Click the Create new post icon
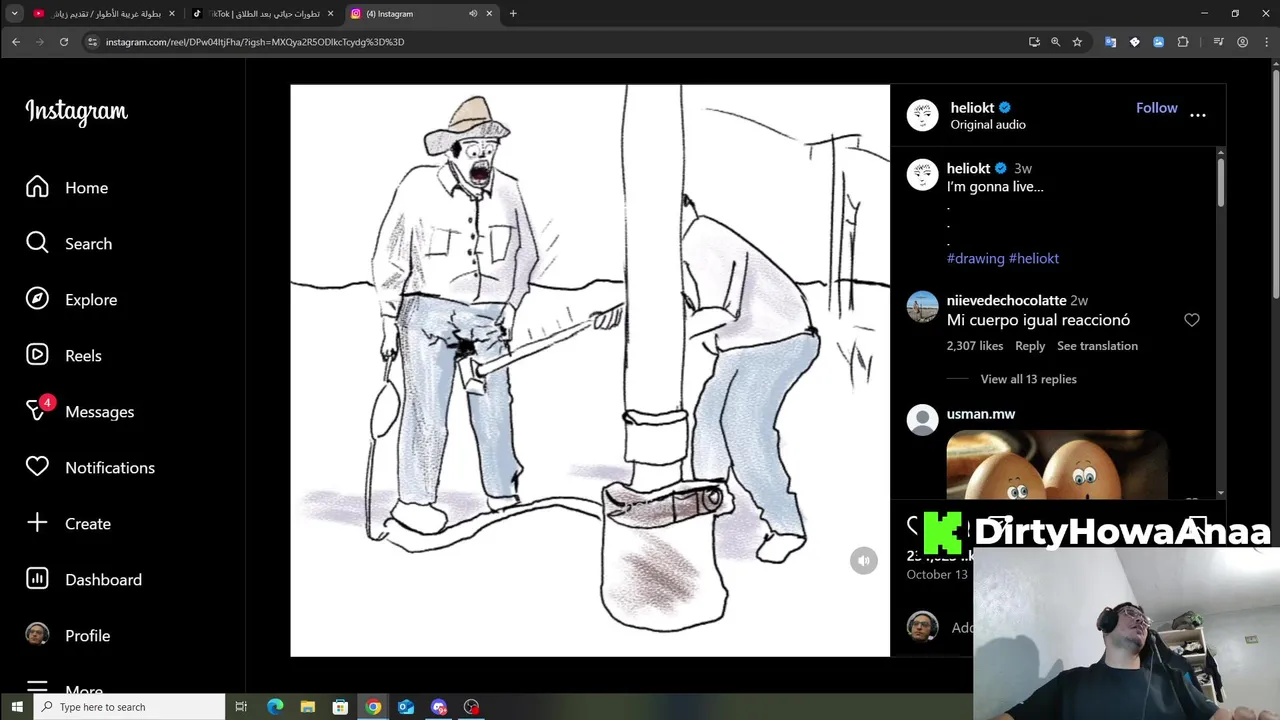 (x=37, y=523)
